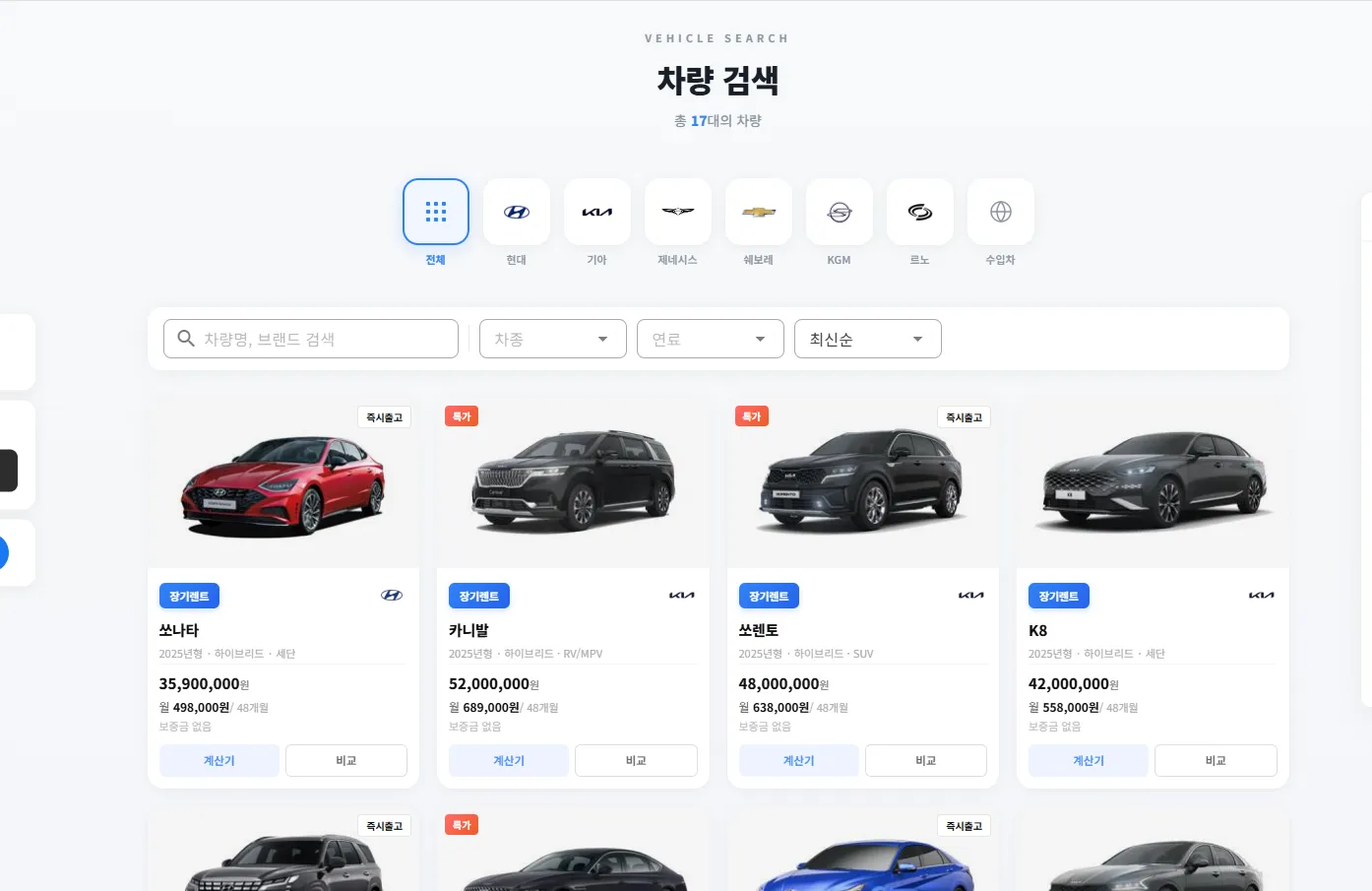The width and height of the screenshot is (1372, 891).
Task: Open the gray K8 sedan image
Action: click(1154, 480)
